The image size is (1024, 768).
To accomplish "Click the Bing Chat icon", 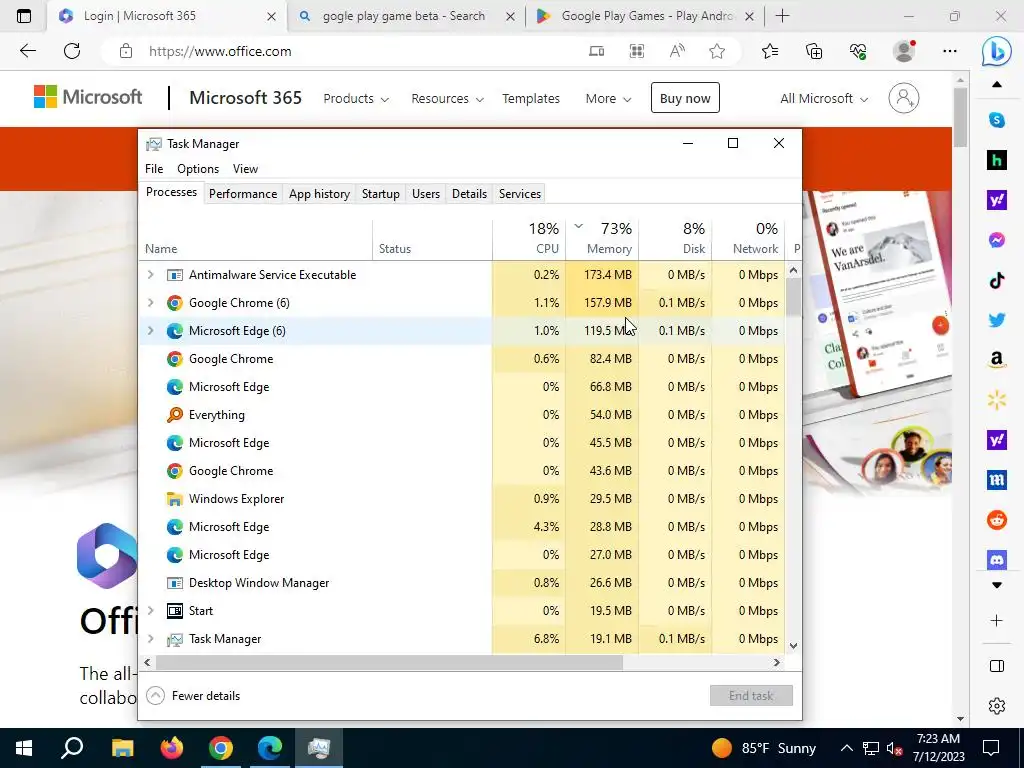I will click(997, 51).
